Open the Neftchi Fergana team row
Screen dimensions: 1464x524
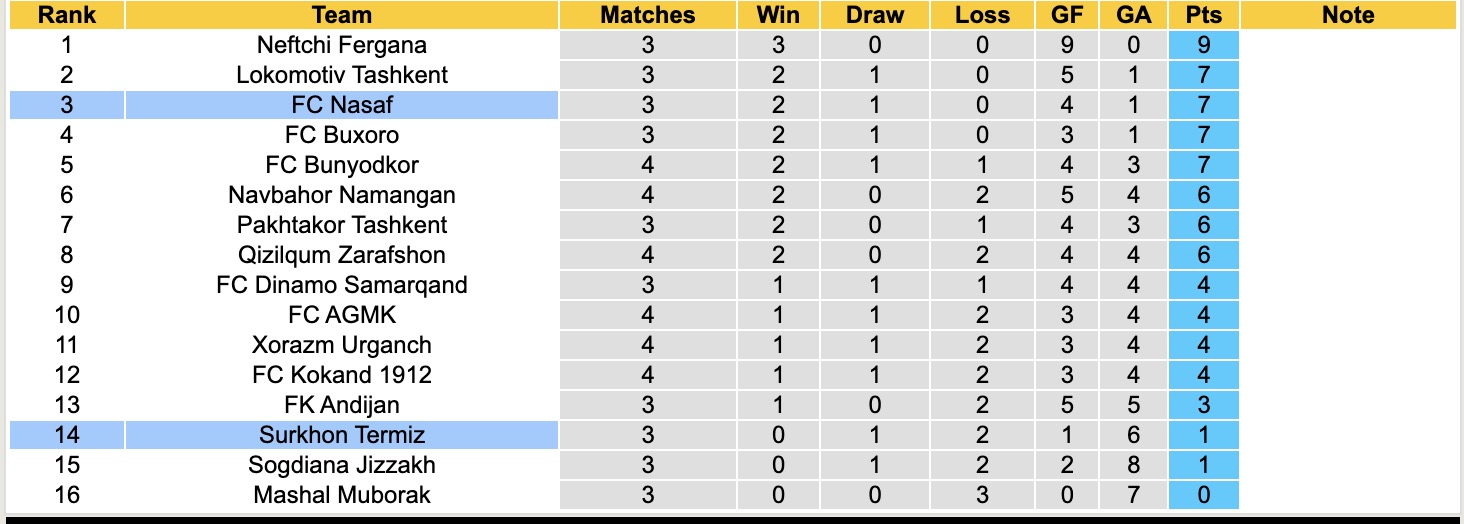(x=342, y=45)
